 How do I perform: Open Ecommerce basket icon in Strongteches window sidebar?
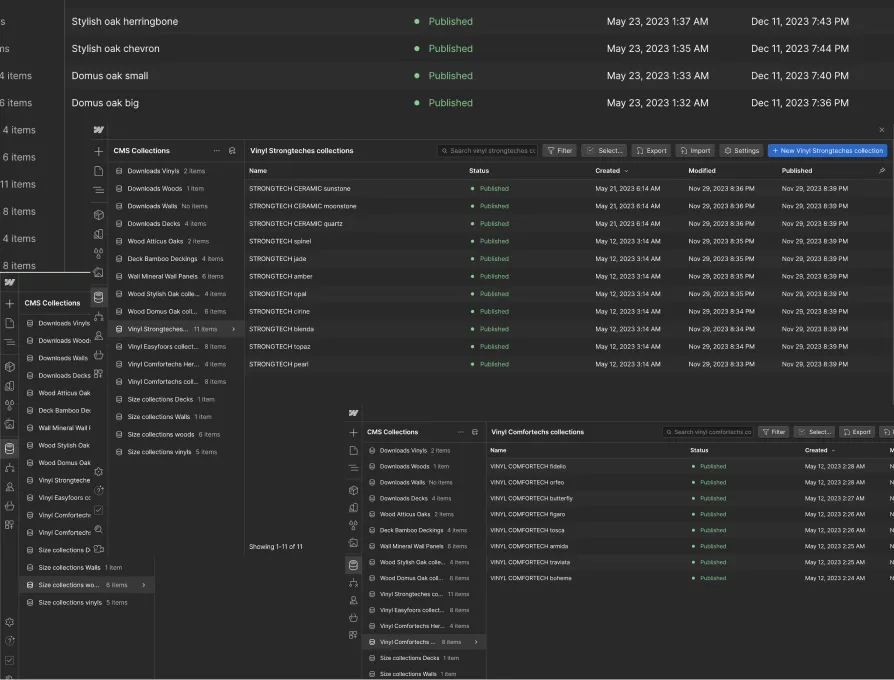click(x=99, y=355)
